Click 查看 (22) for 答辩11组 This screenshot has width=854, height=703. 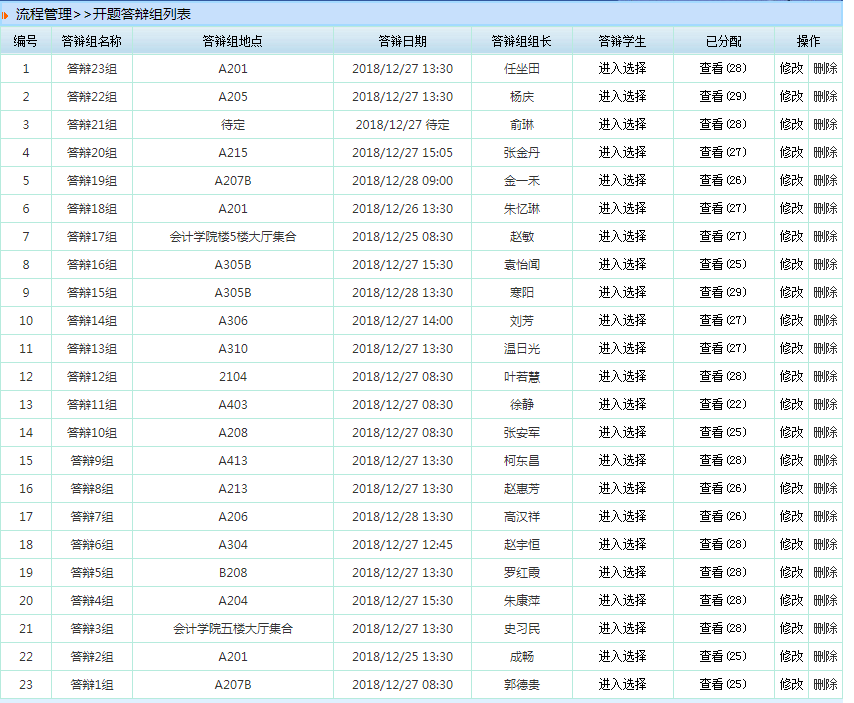pyautogui.click(x=722, y=405)
